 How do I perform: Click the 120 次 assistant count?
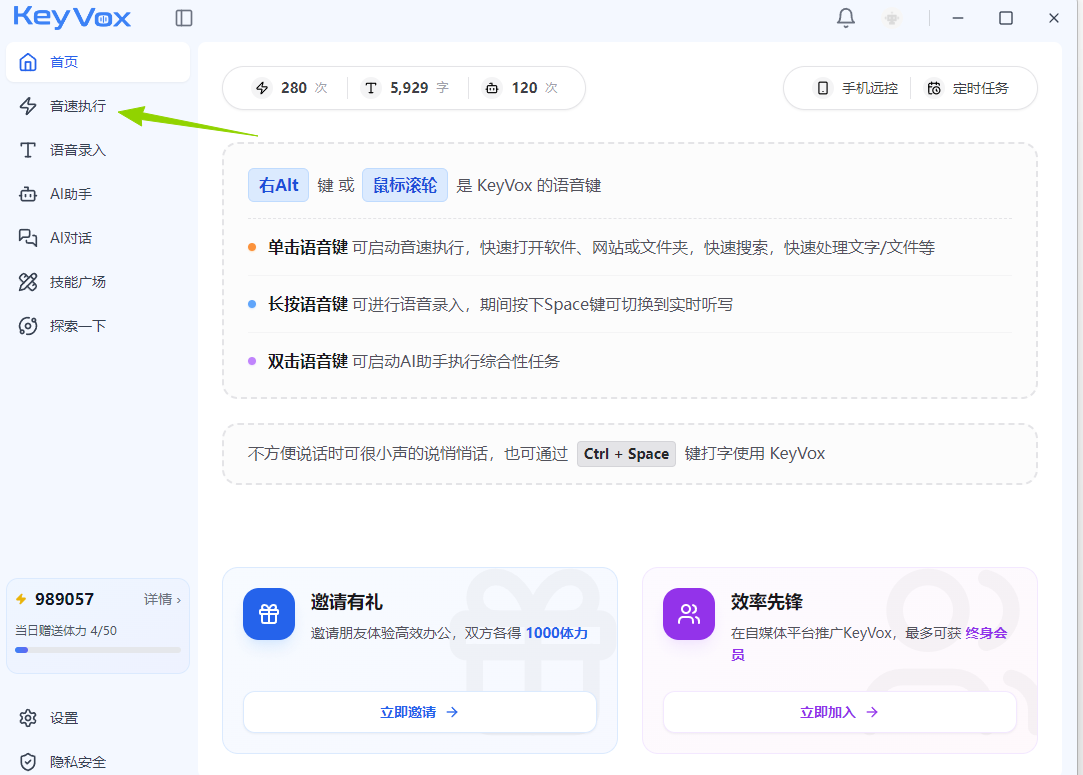[x=535, y=88]
